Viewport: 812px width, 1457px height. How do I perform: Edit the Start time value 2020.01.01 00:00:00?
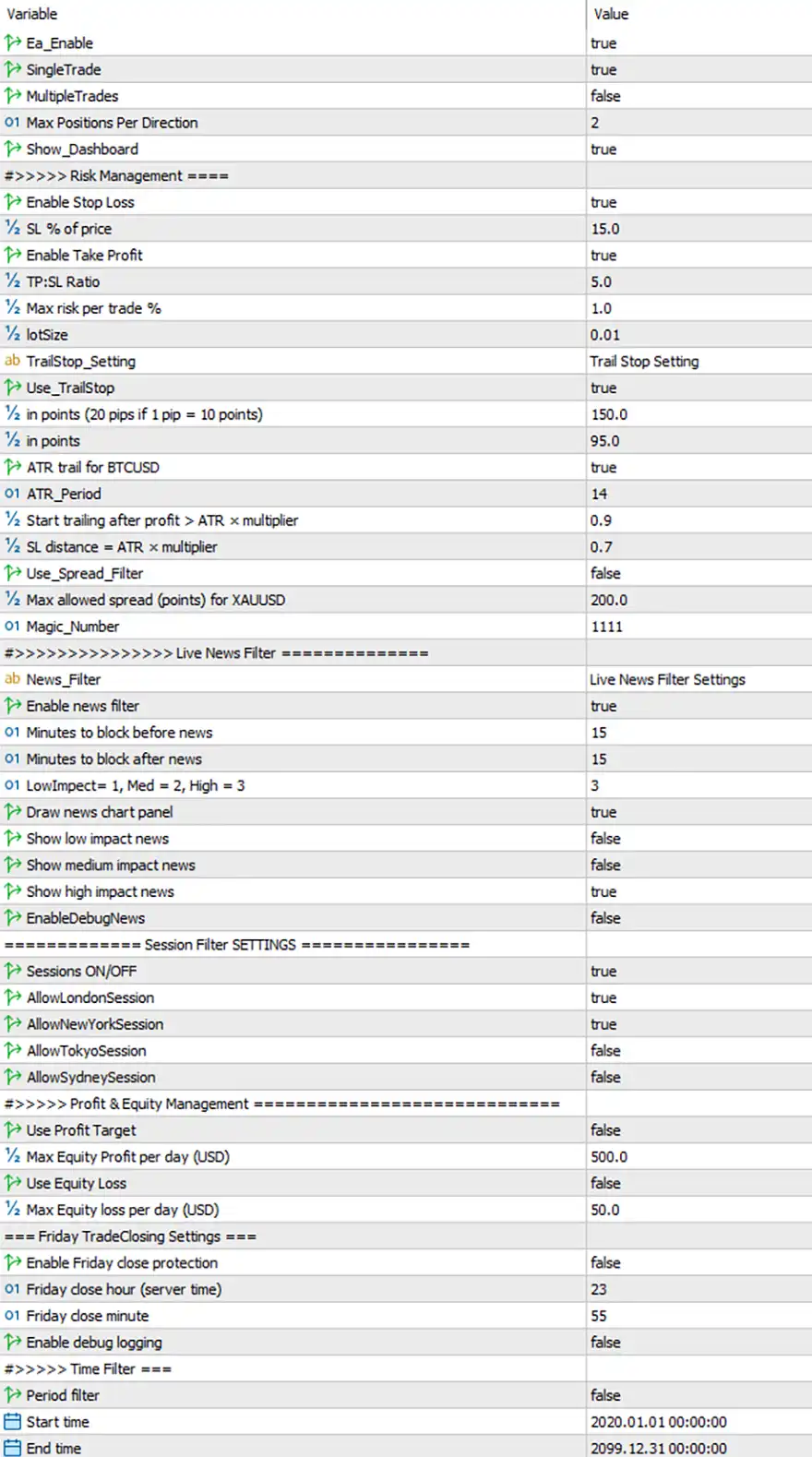point(699,1422)
